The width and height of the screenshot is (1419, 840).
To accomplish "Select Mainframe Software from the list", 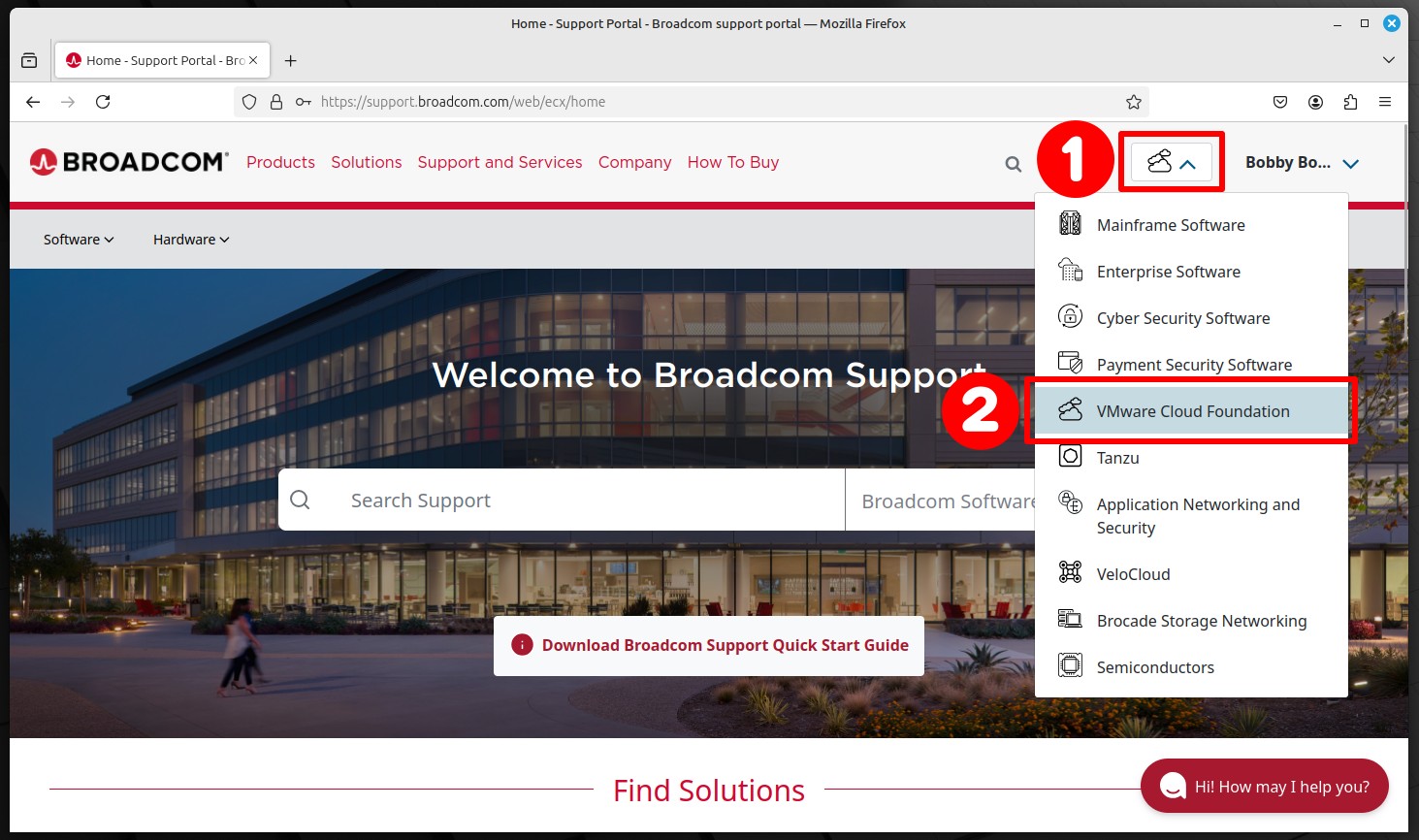I will coord(1191,225).
